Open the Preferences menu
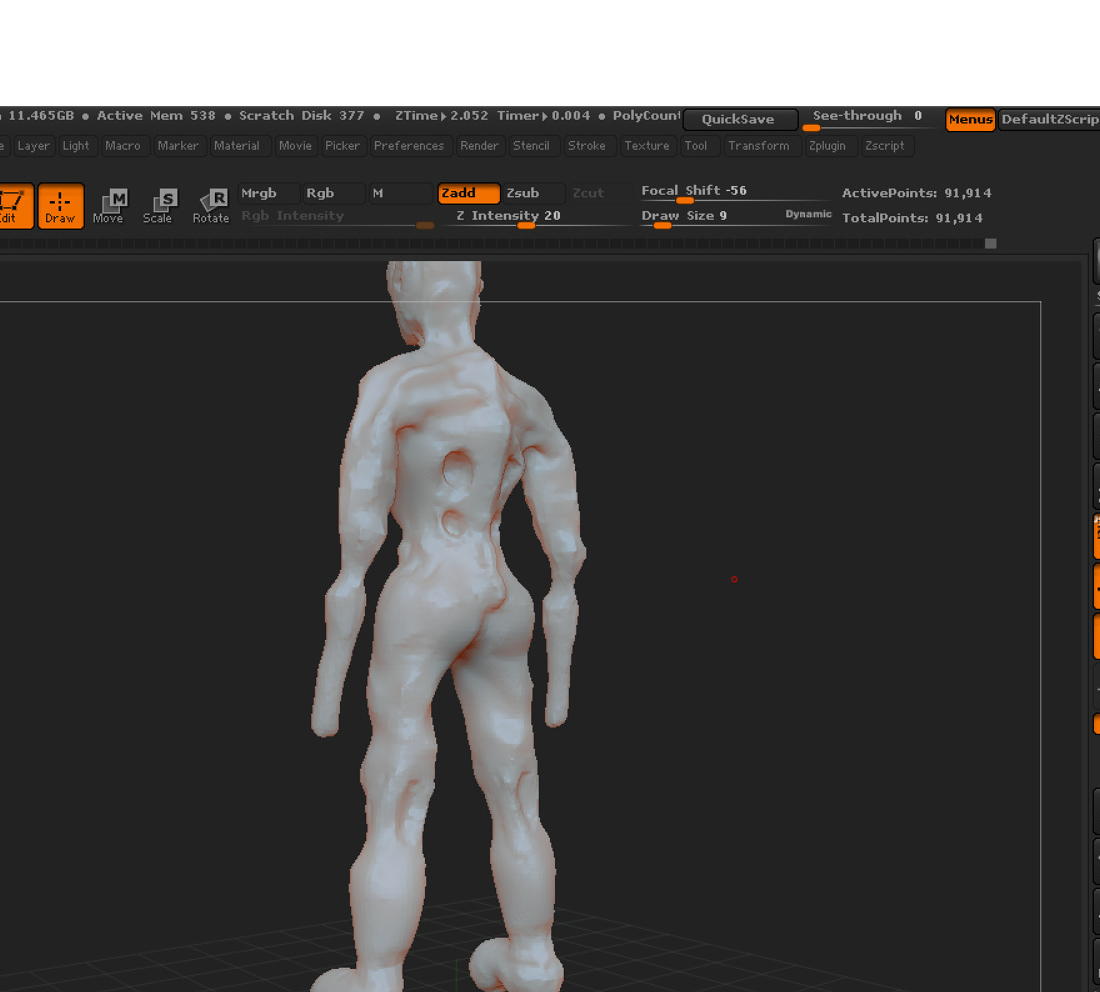The width and height of the screenshot is (1100, 992). coord(409,146)
